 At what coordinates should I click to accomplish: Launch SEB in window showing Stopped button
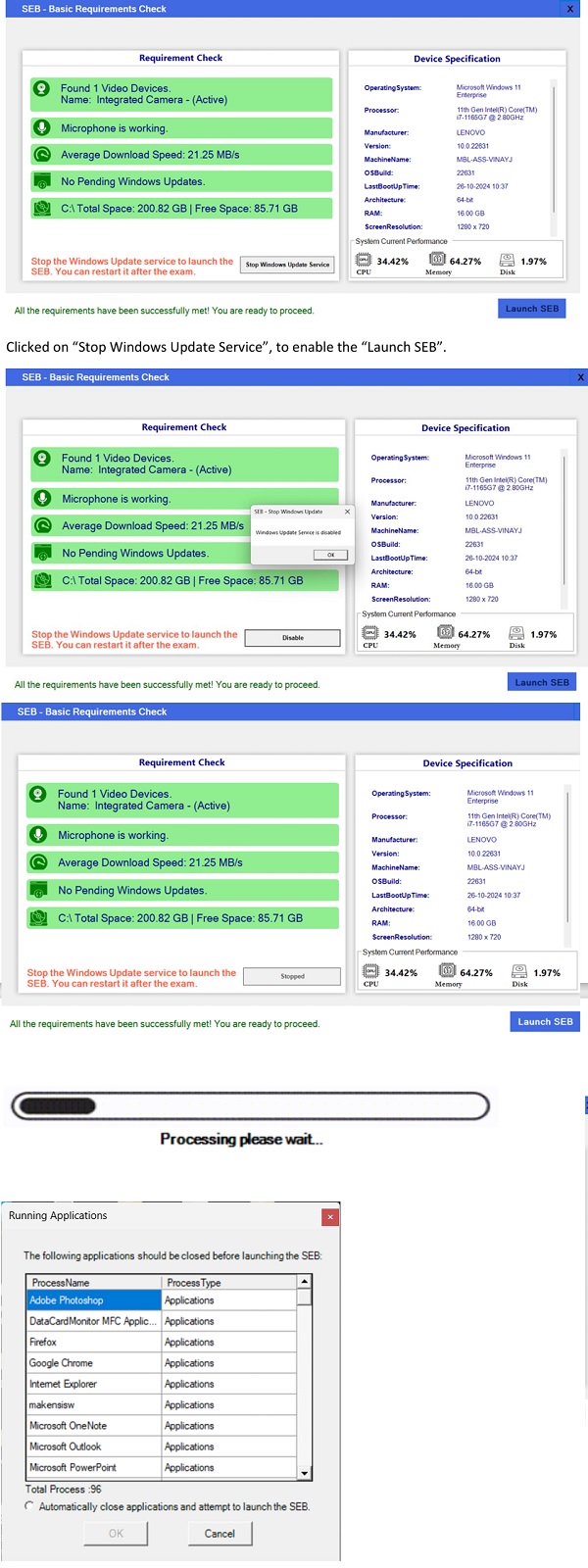[x=545, y=1021]
